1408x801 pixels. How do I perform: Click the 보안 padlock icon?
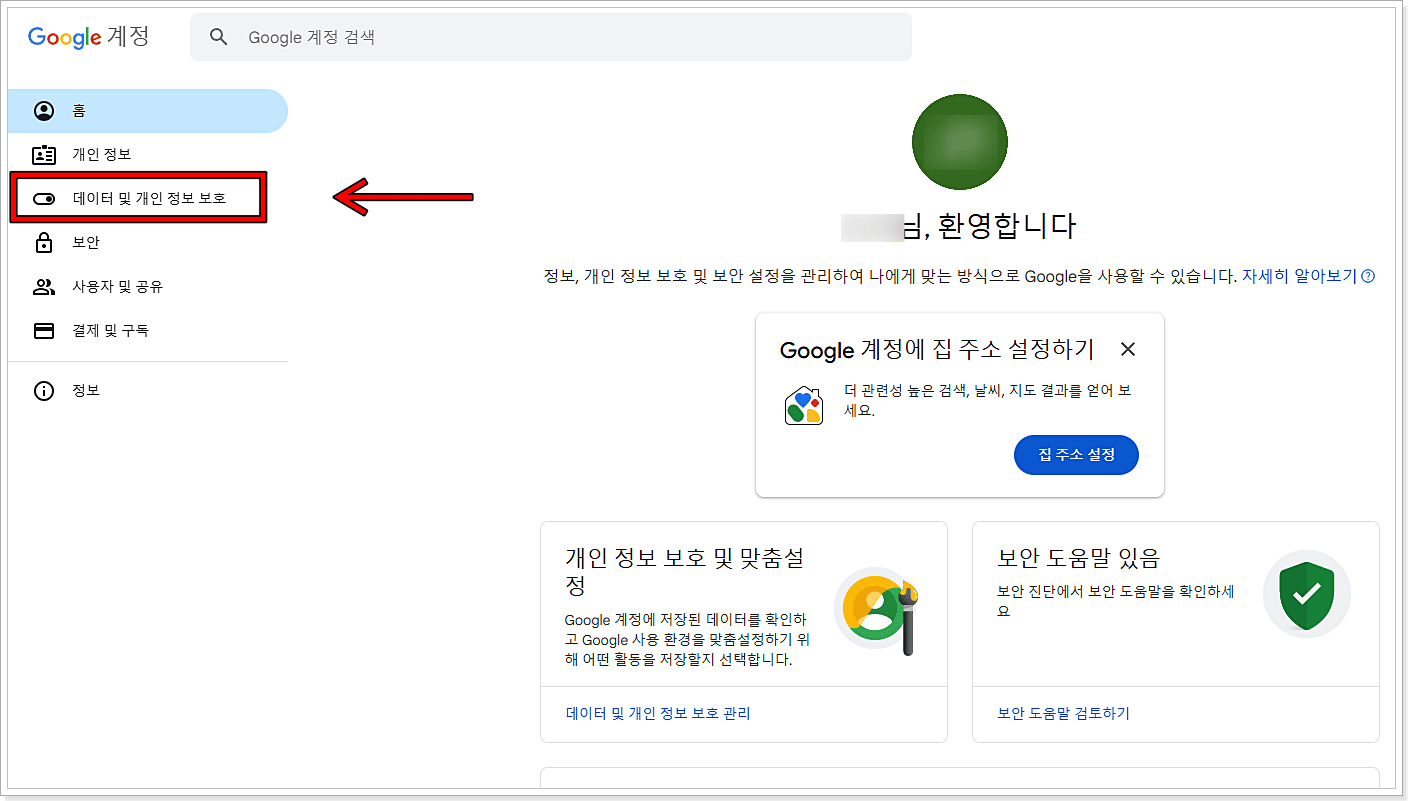(x=44, y=242)
